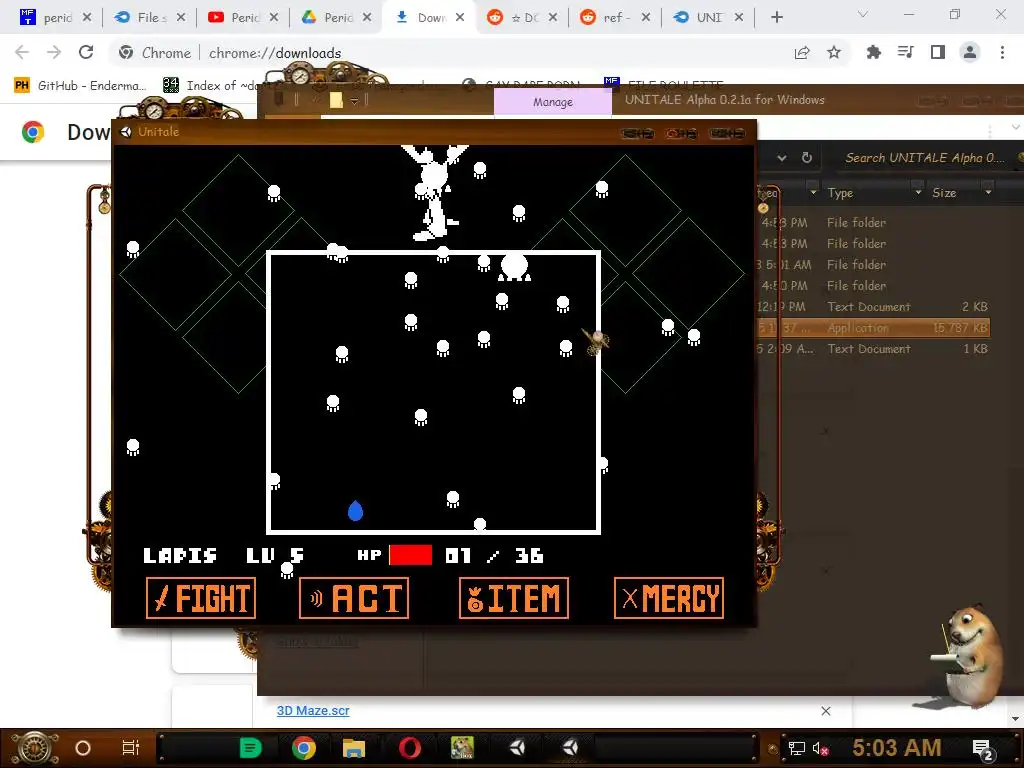The width and height of the screenshot is (1024, 768).
Task: Select the 1 KB Text Document row
Action: [x=874, y=349]
